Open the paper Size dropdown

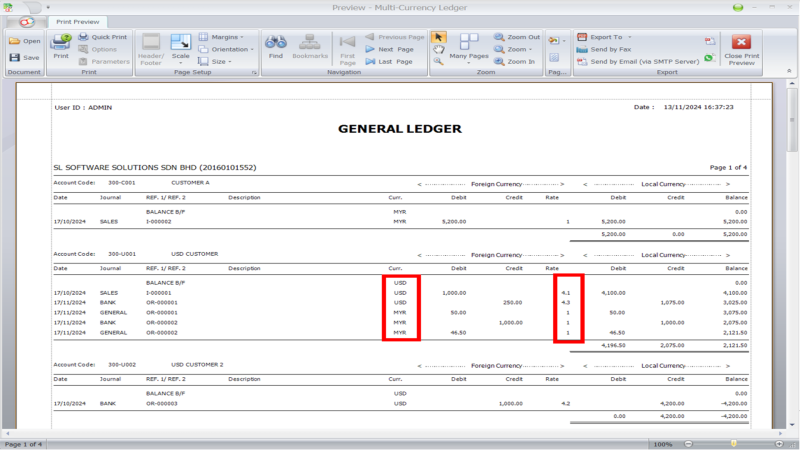(x=215, y=62)
